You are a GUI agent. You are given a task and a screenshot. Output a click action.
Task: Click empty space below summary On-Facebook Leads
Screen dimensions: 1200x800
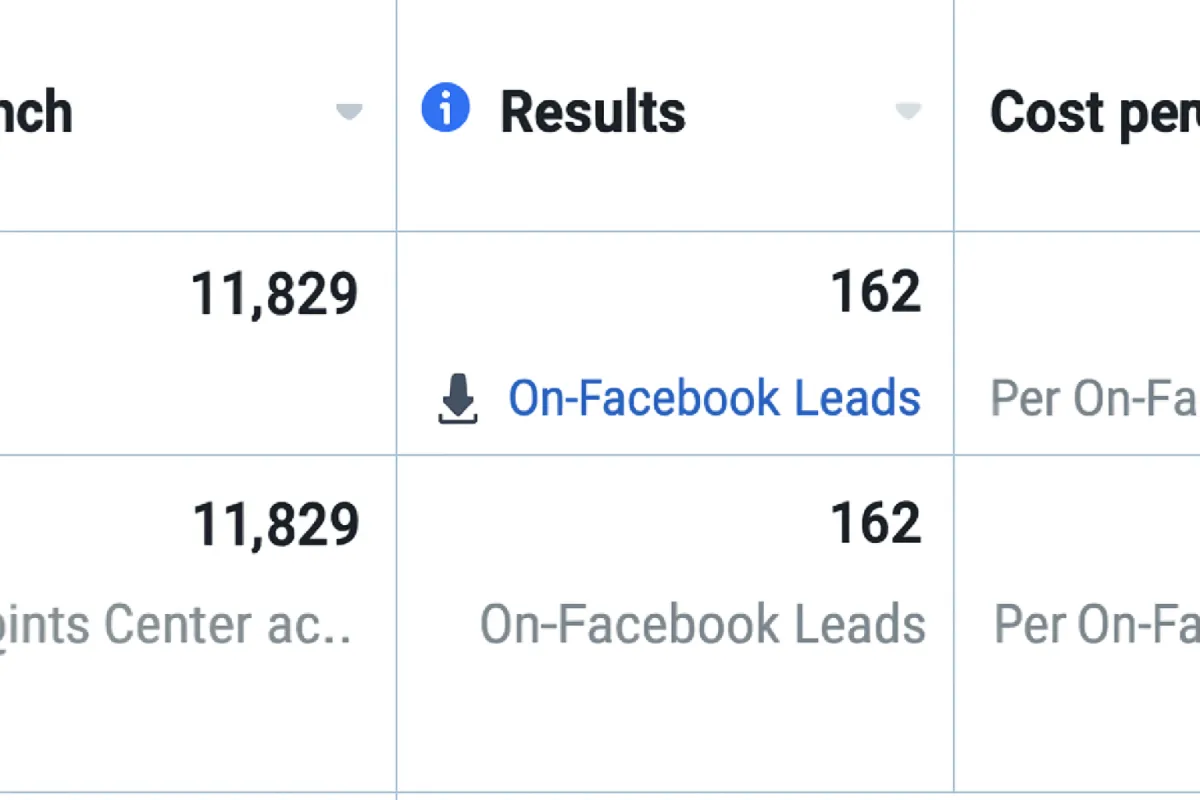[x=675, y=722]
